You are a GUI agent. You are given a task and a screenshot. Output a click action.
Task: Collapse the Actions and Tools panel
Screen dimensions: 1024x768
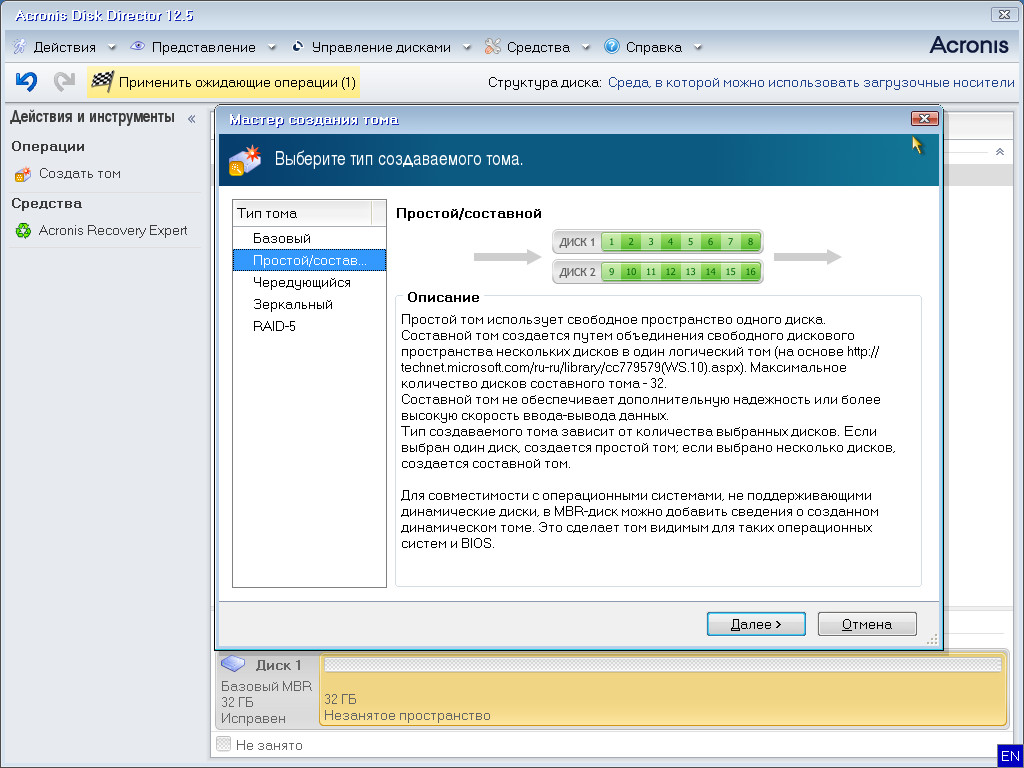tap(192, 118)
